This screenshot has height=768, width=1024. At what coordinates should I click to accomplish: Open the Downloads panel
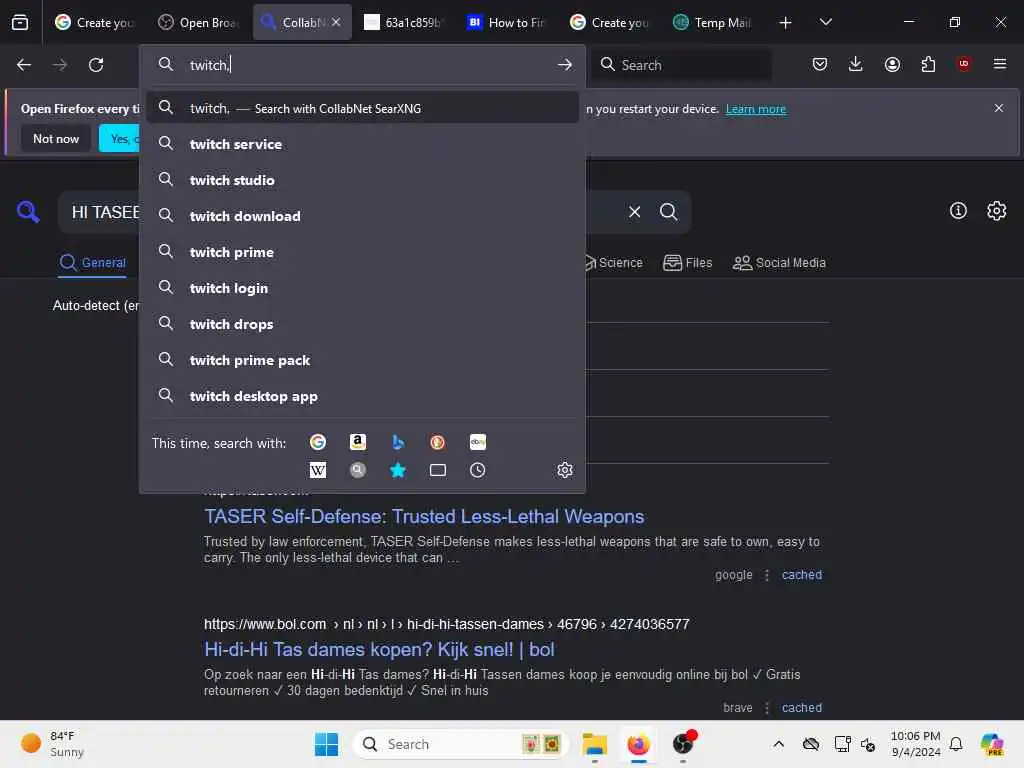[856, 64]
